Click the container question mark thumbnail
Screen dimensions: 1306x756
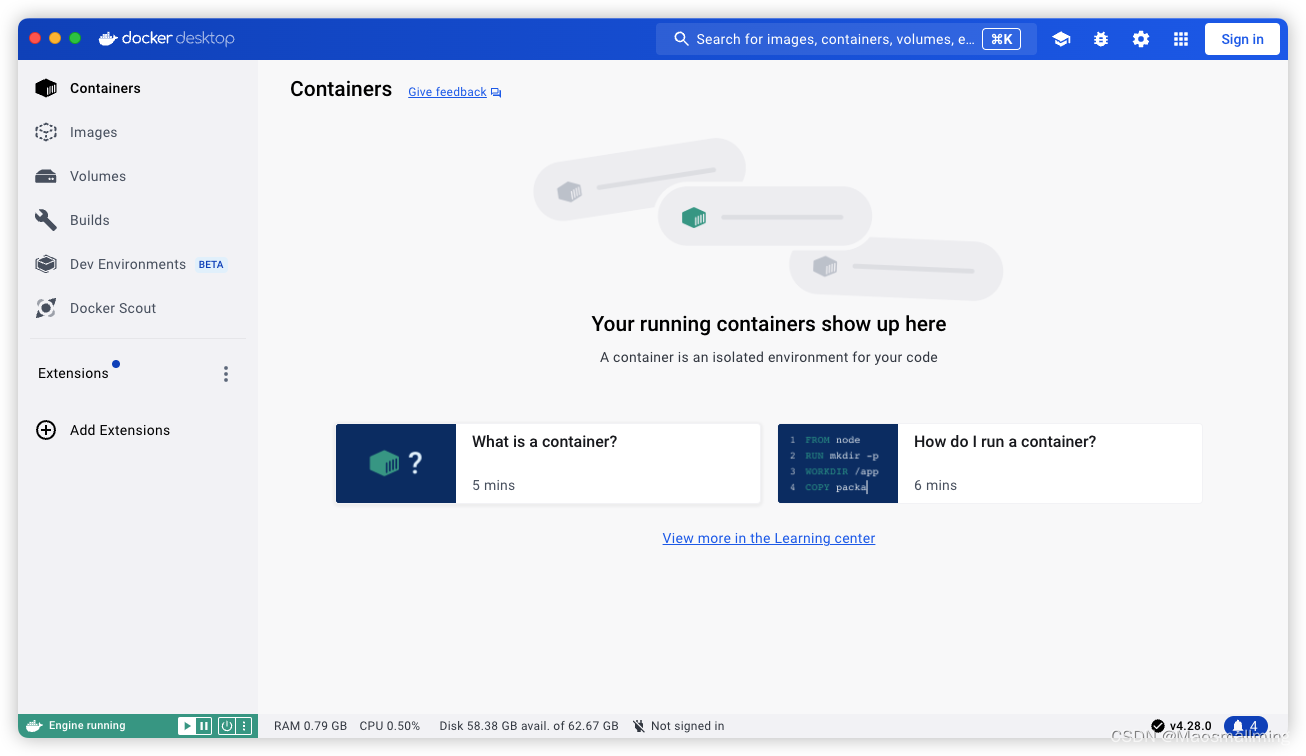tap(396, 463)
